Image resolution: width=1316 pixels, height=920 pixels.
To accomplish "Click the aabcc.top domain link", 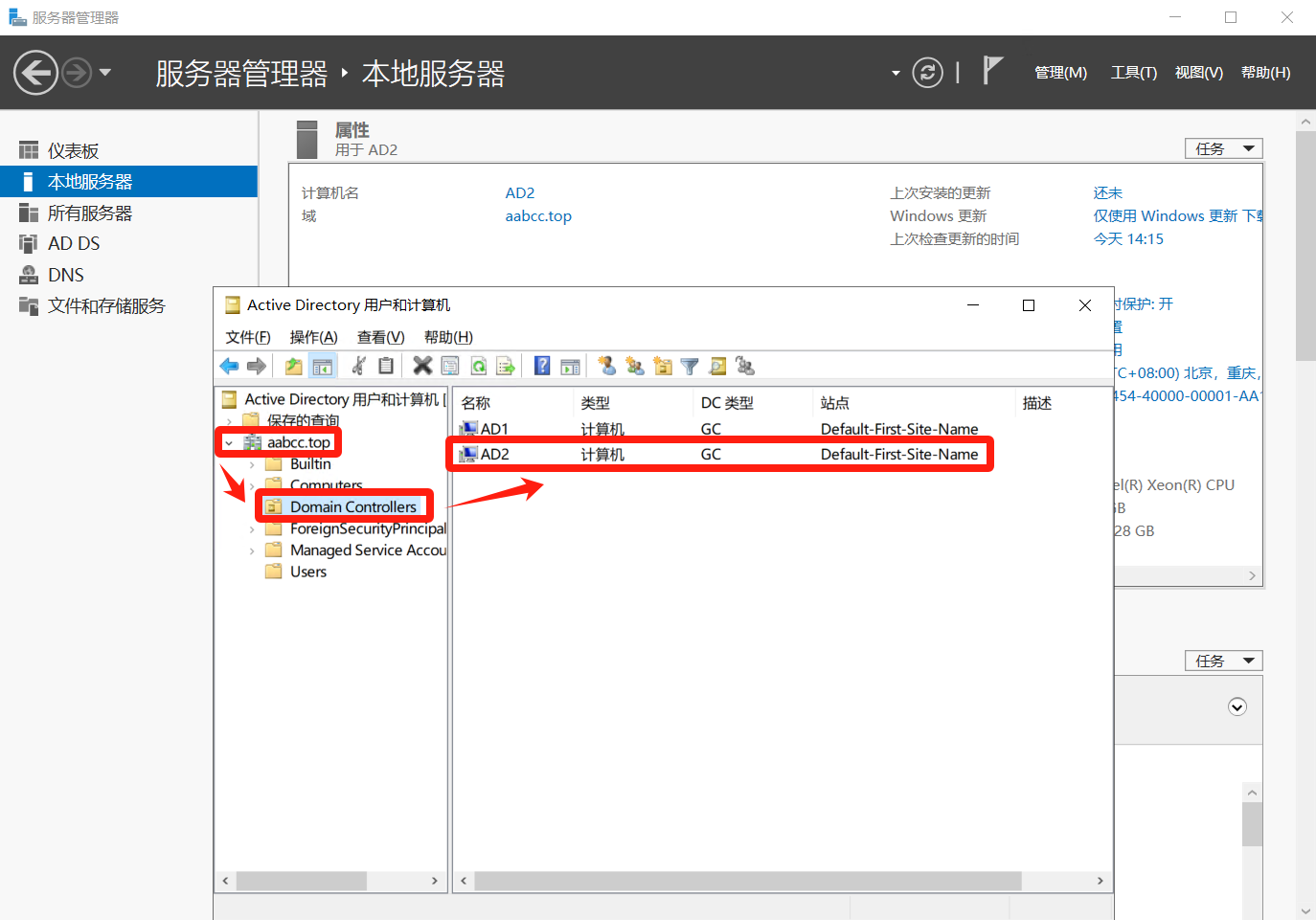I will coord(538,216).
